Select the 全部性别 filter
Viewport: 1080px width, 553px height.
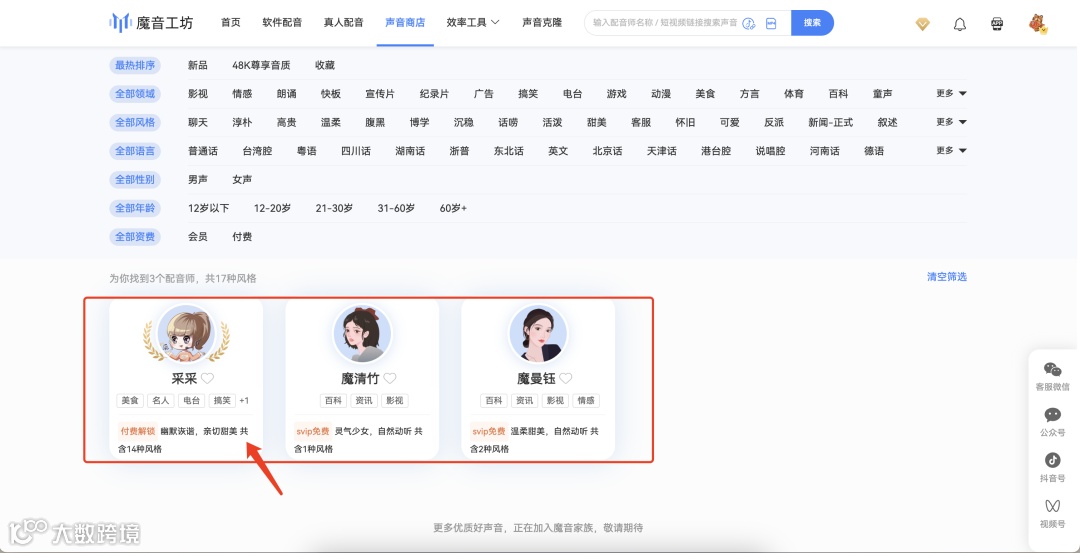(134, 180)
